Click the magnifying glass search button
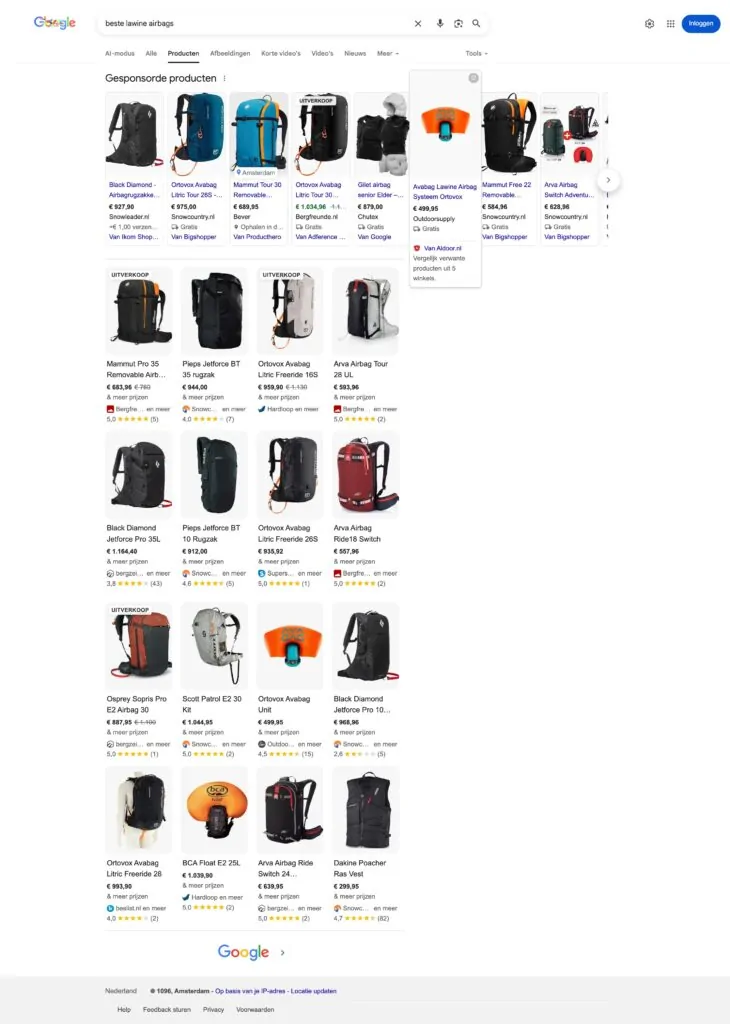This screenshot has width=730, height=1024. tap(477, 24)
